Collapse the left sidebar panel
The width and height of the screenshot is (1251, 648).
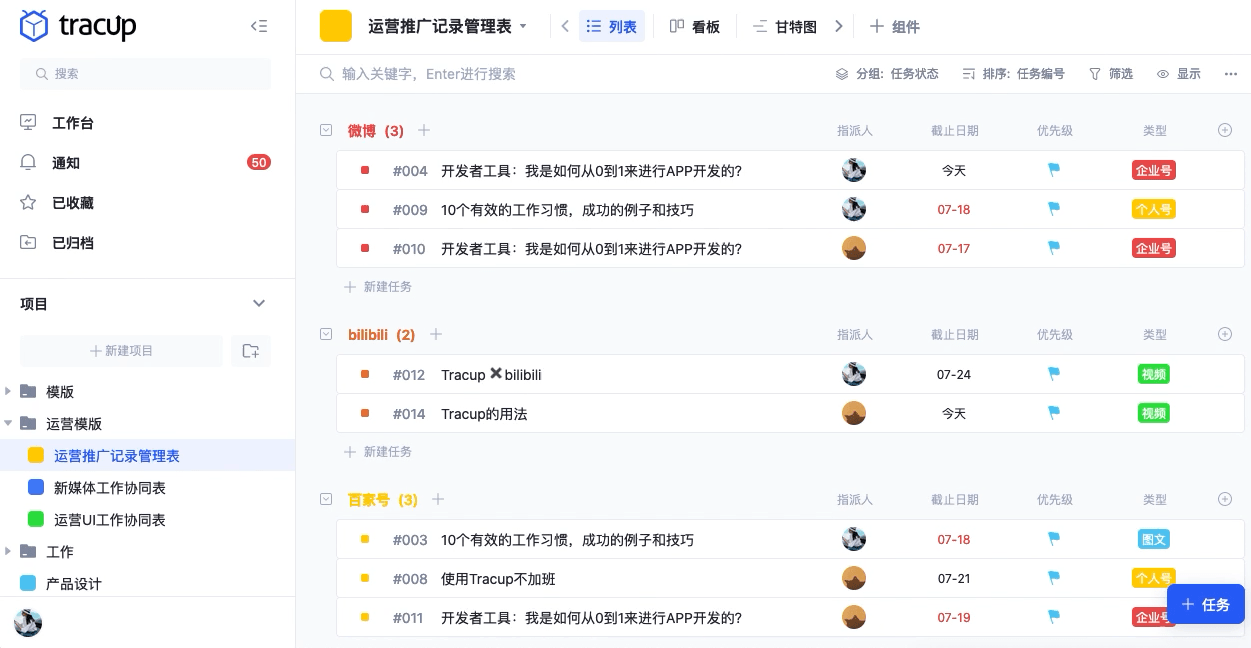coord(259,26)
